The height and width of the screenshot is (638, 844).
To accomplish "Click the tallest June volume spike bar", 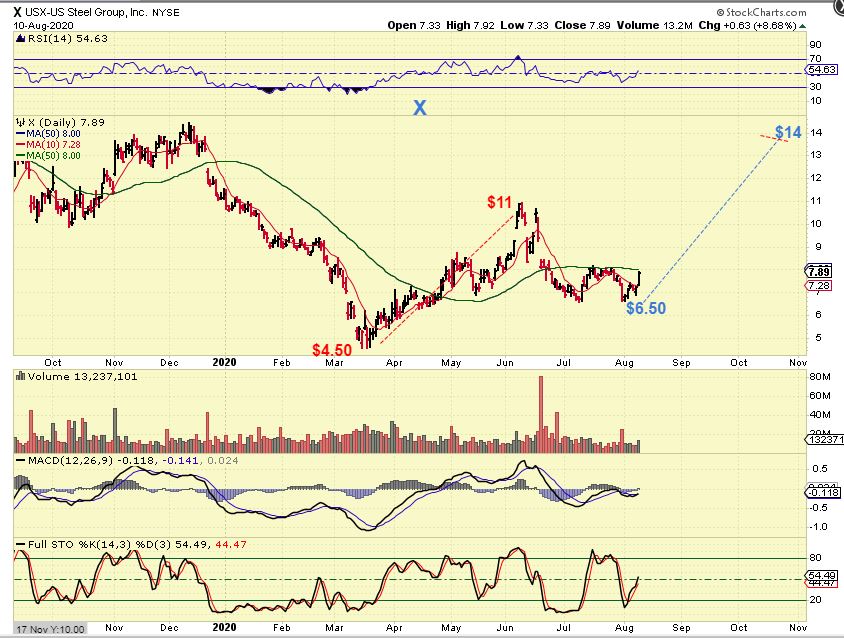I will [x=541, y=414].
